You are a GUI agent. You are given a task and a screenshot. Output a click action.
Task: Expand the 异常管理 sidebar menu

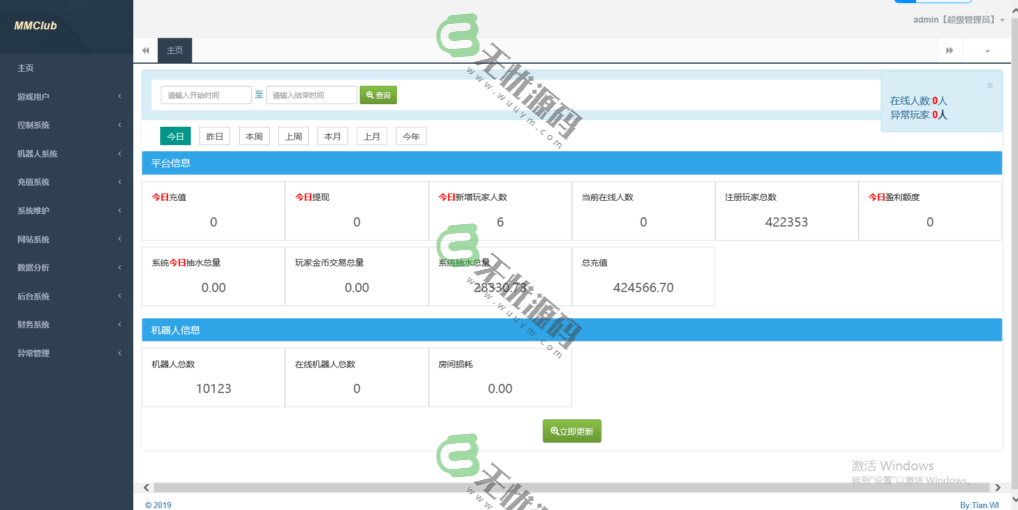(66, 353)
